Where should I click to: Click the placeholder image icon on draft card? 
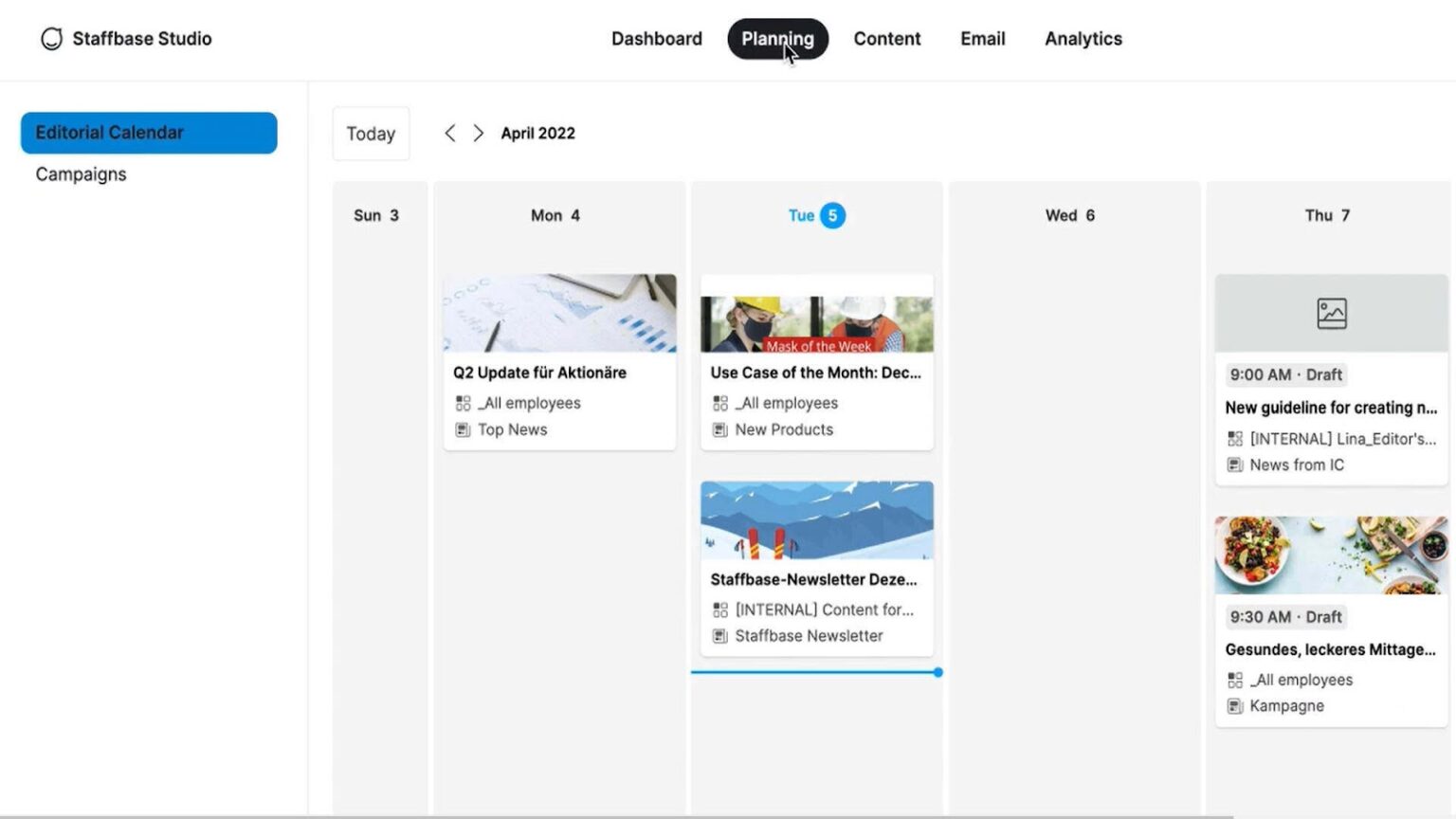pos(1332,313)
